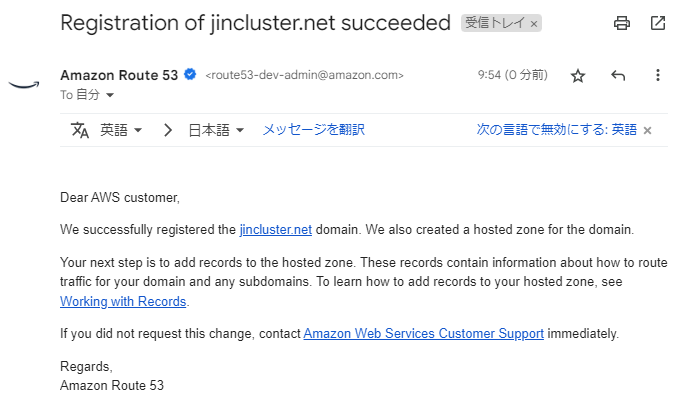Click the translate icon in translation bar

(80, 130)
